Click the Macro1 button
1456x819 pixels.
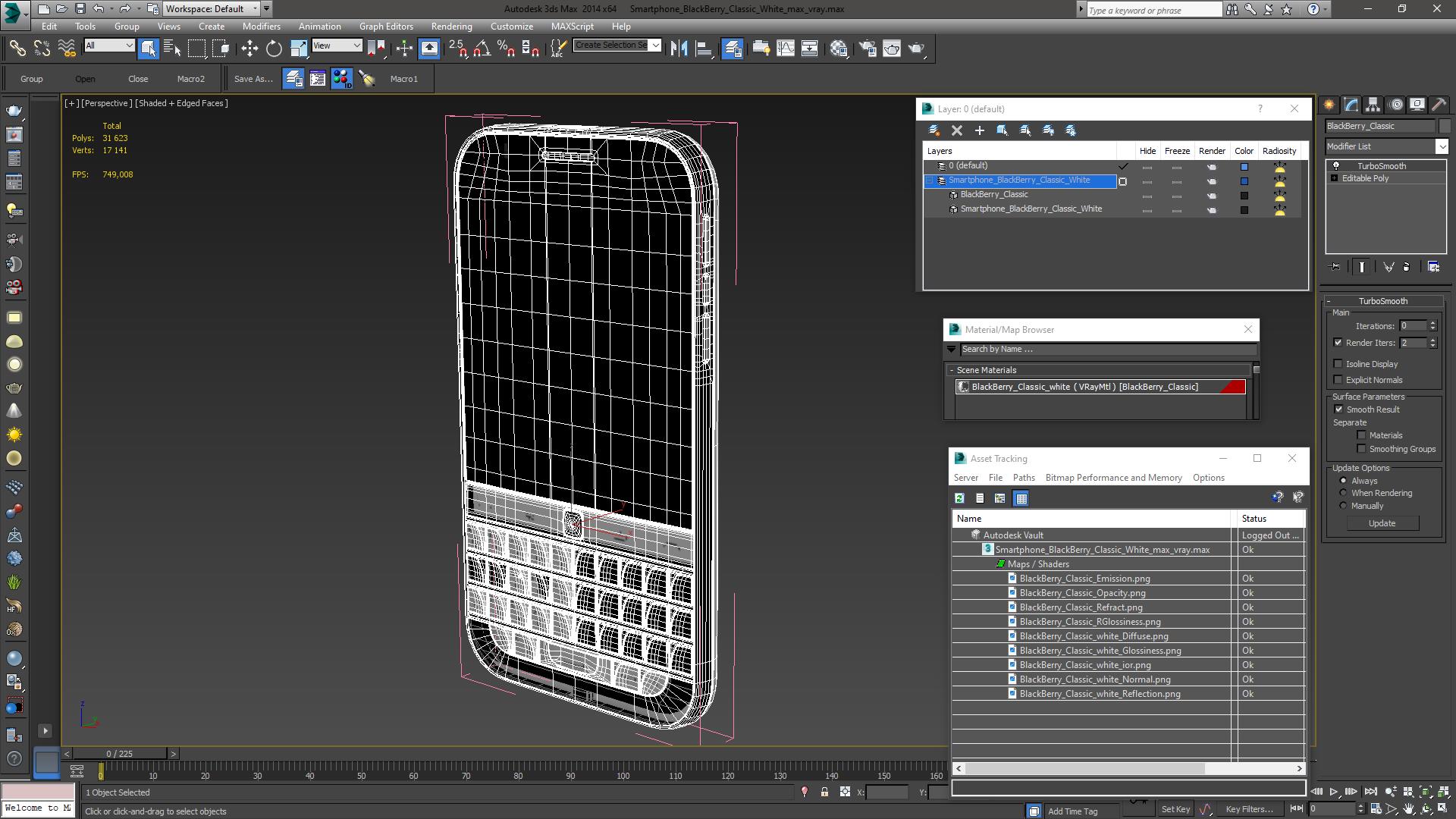(403, 79)
